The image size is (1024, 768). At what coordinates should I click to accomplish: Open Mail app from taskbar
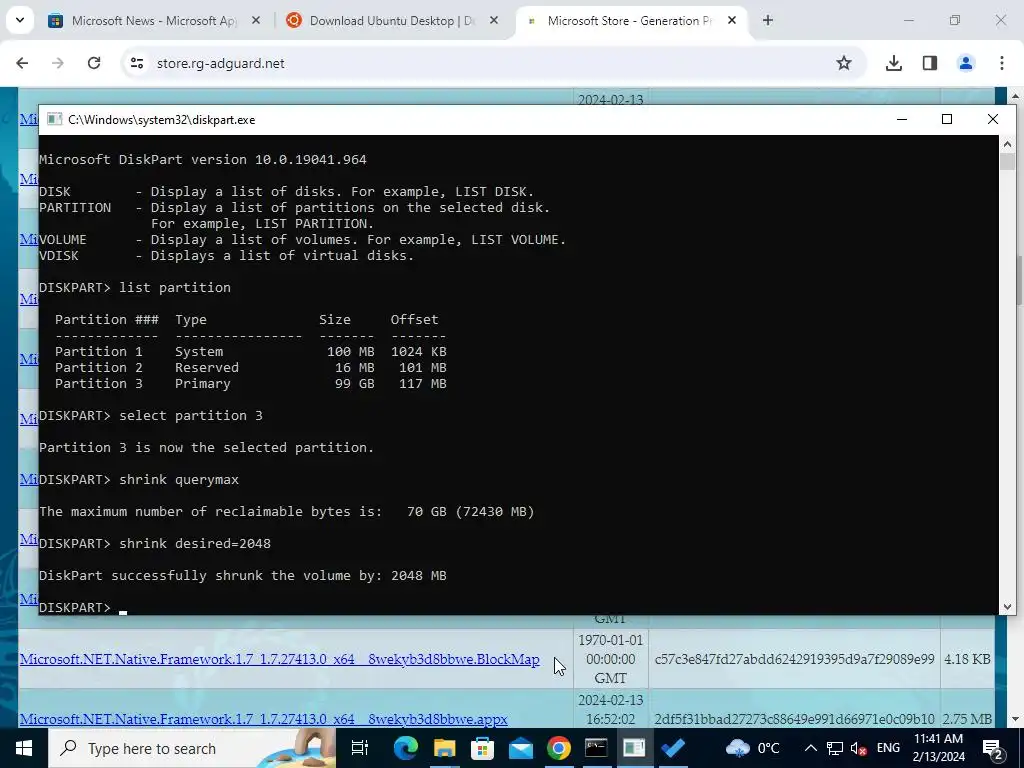pos(520,748)
